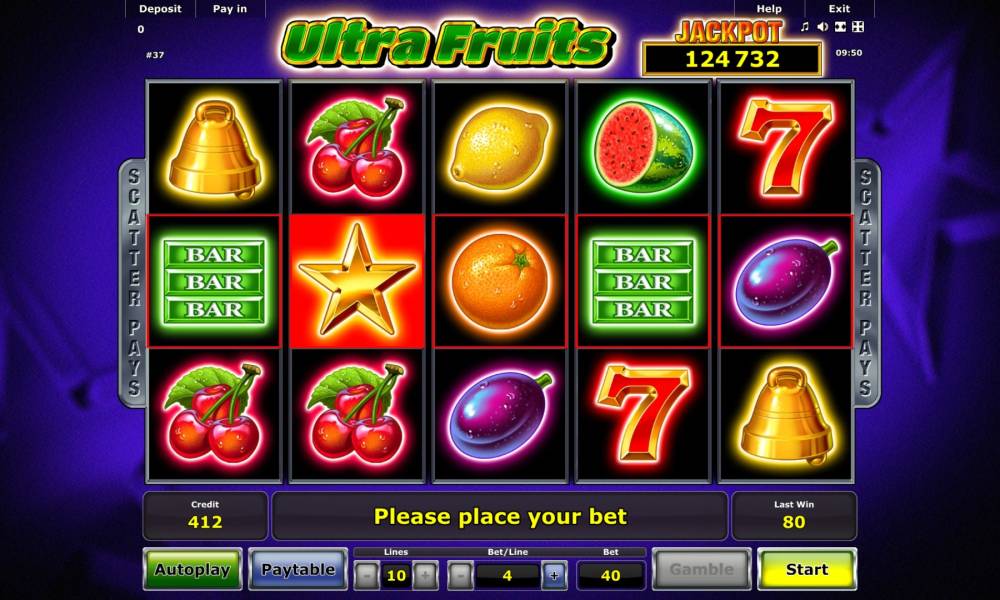The image size is (1000, 600).
Task: Click the Pay in option
Action: 230,9
